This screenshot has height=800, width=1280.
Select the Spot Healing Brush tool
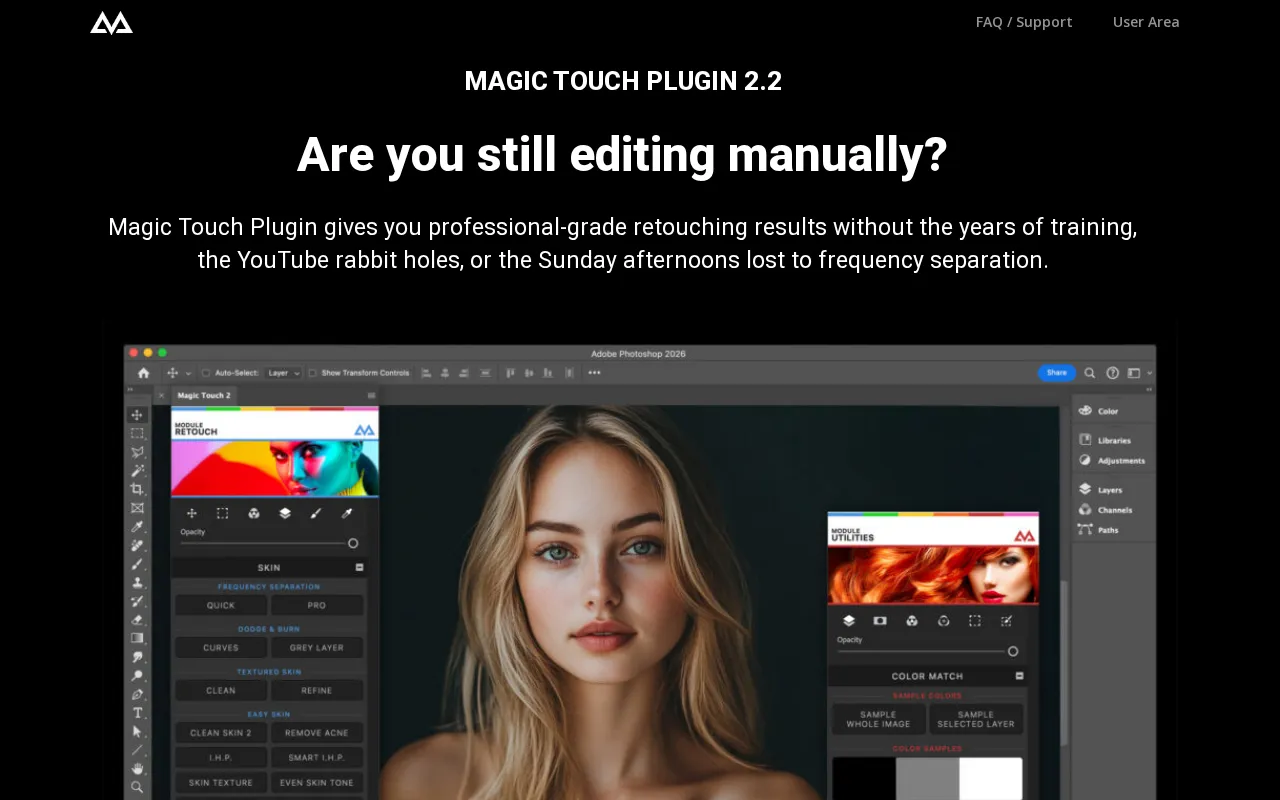(137, 545)
